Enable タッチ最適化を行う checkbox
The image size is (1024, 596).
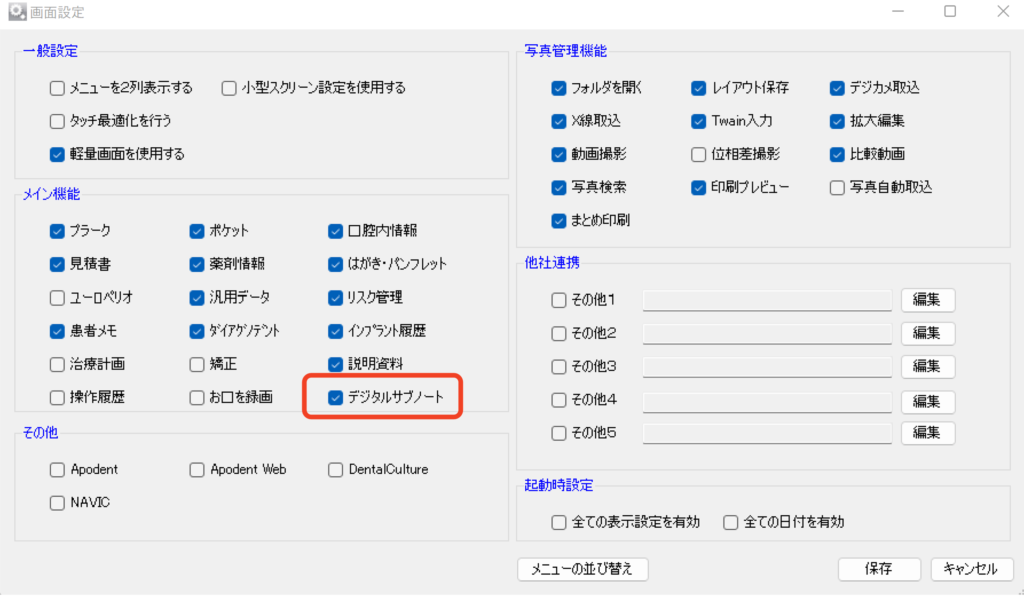point(57,121)
